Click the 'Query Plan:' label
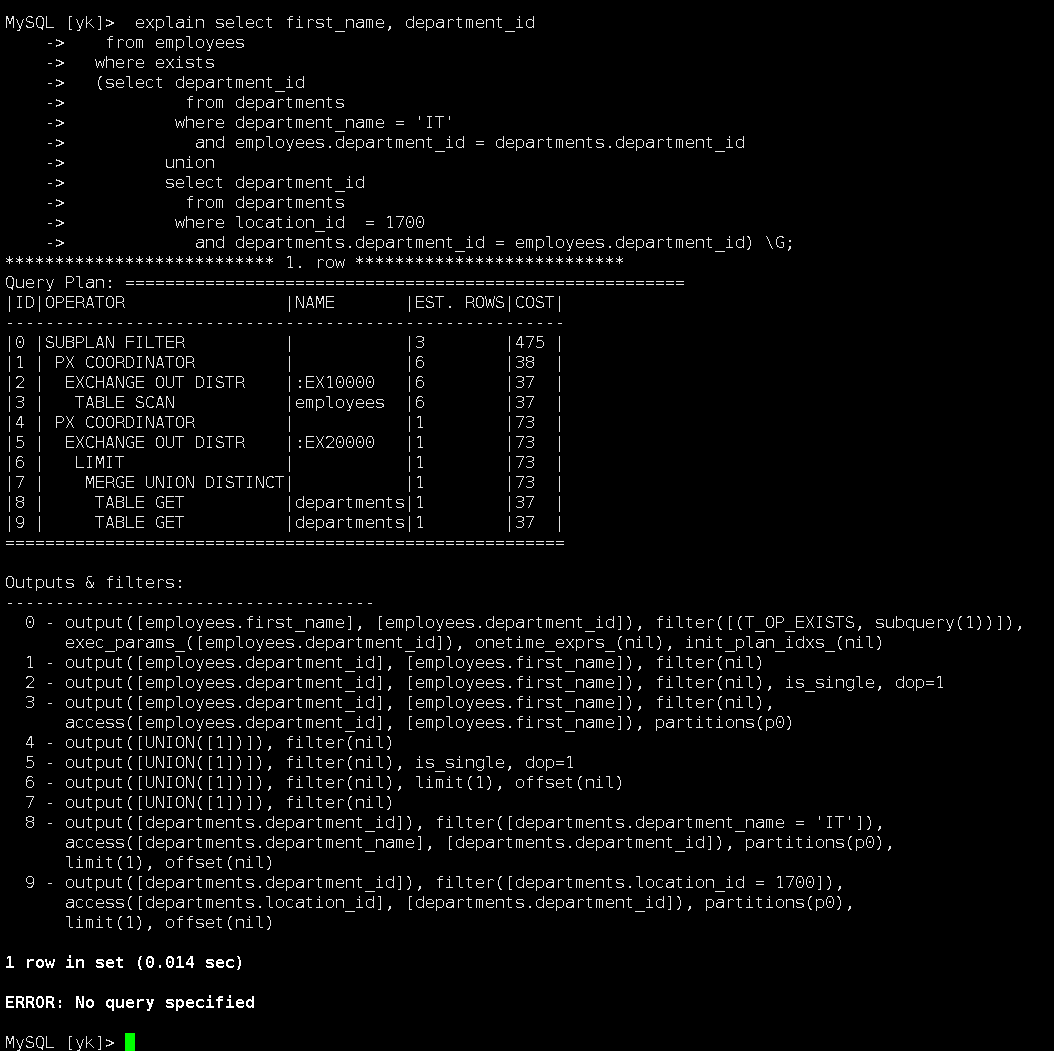 tap(60, 282)
